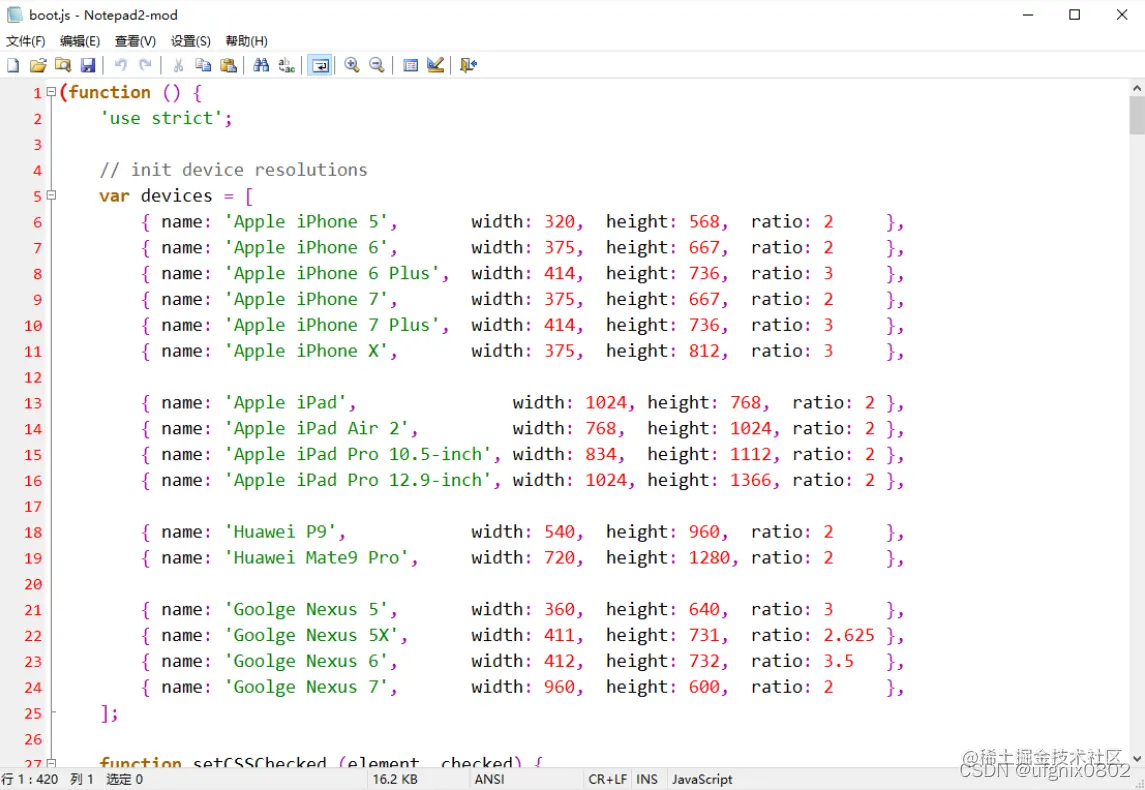Click the width value 834
The width and height of the screenshot is (1145, 790).
coord(600,455)
